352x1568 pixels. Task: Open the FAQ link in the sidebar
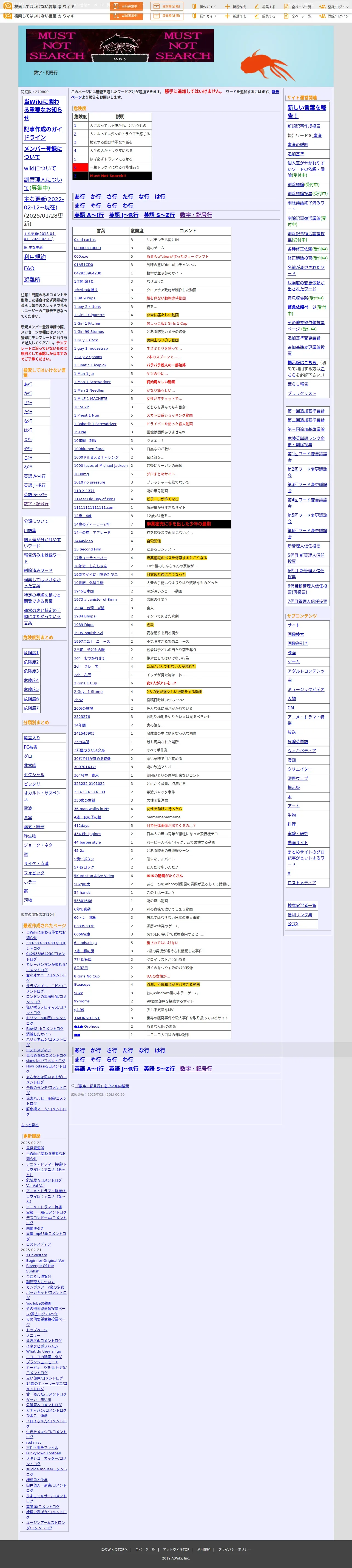(x=29, y=268)
